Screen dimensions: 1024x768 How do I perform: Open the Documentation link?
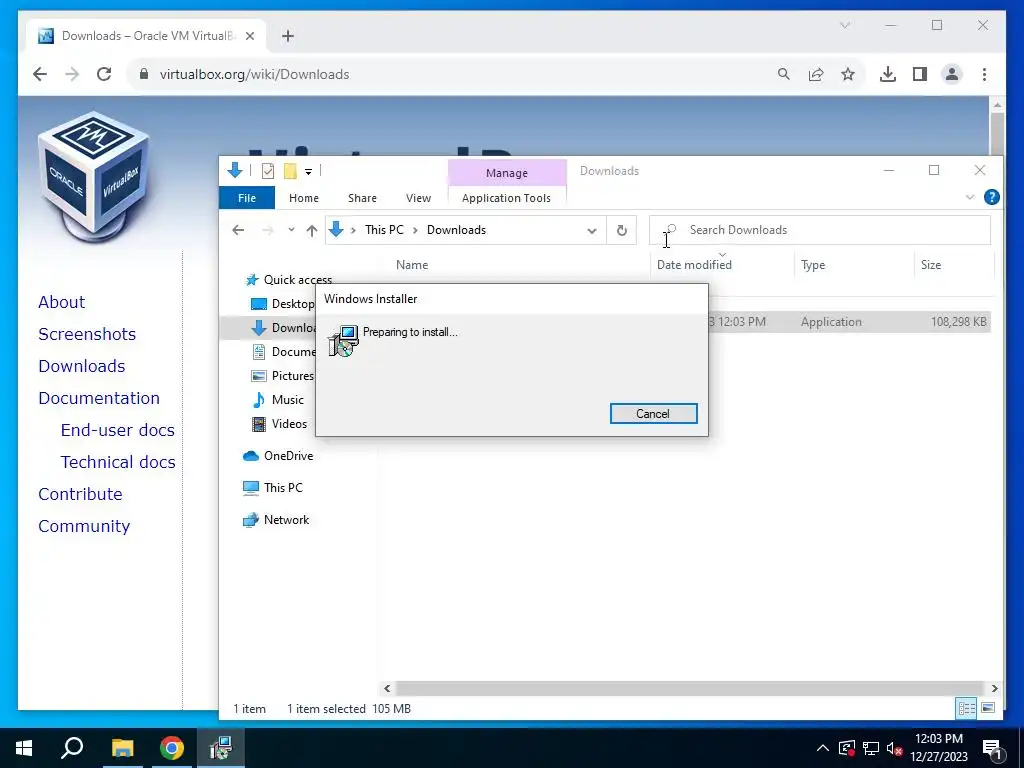[99, 398]
